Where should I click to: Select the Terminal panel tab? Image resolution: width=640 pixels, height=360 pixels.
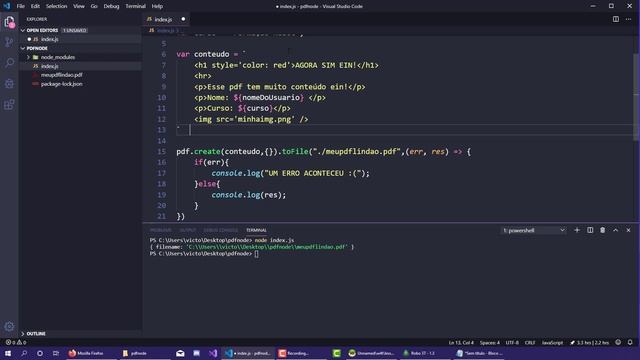pyautogui.click(x=256, y=230)
